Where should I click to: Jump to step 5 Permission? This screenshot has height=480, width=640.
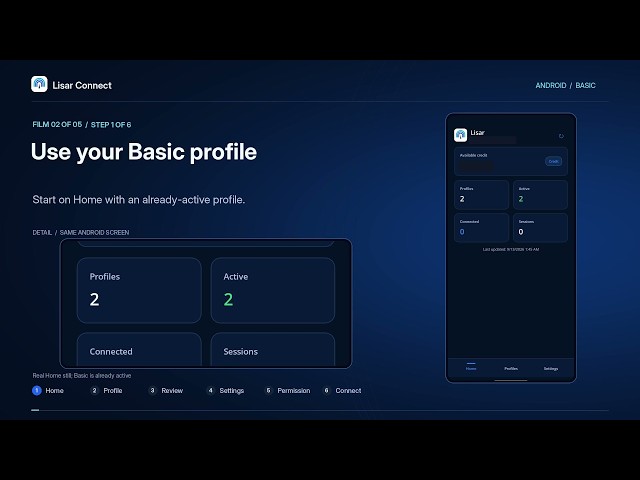point(287,391)
